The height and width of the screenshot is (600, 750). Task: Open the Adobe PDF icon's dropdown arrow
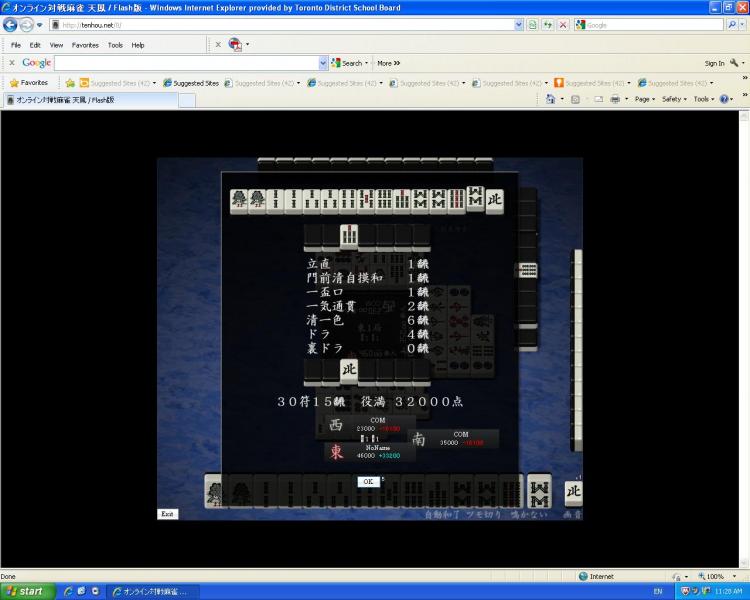click(x=247, y=44)
